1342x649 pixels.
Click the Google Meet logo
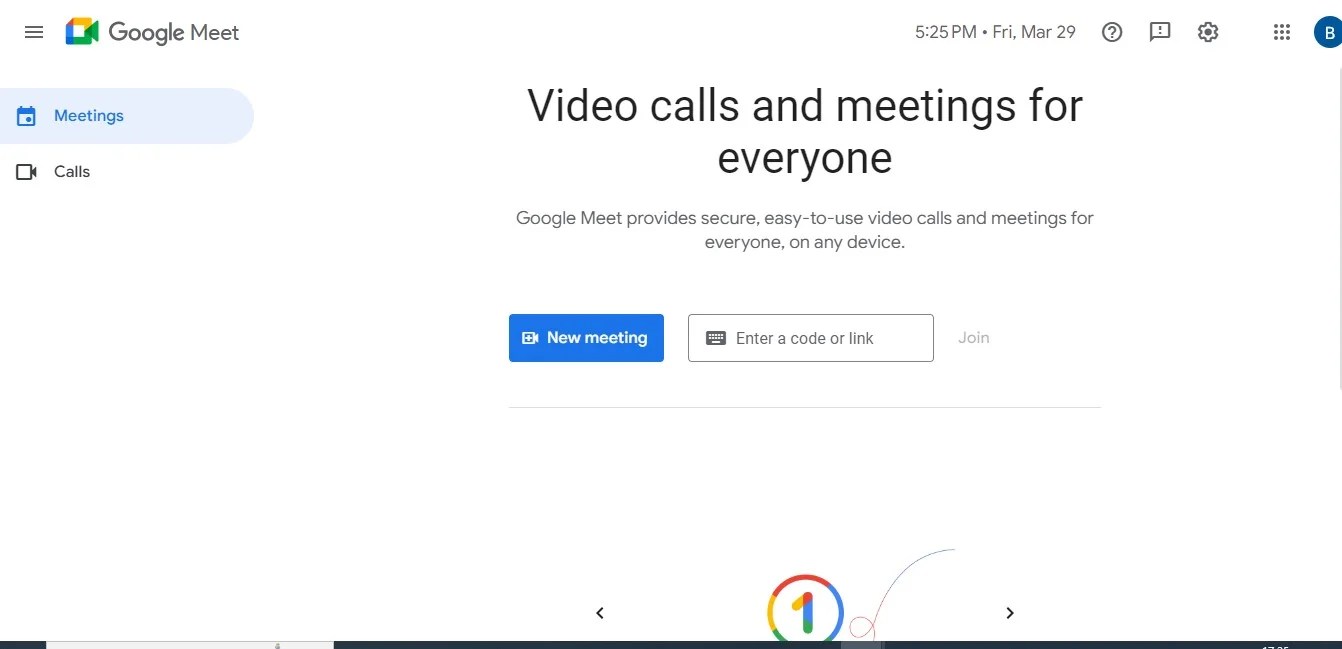click(x=151, y=31)
